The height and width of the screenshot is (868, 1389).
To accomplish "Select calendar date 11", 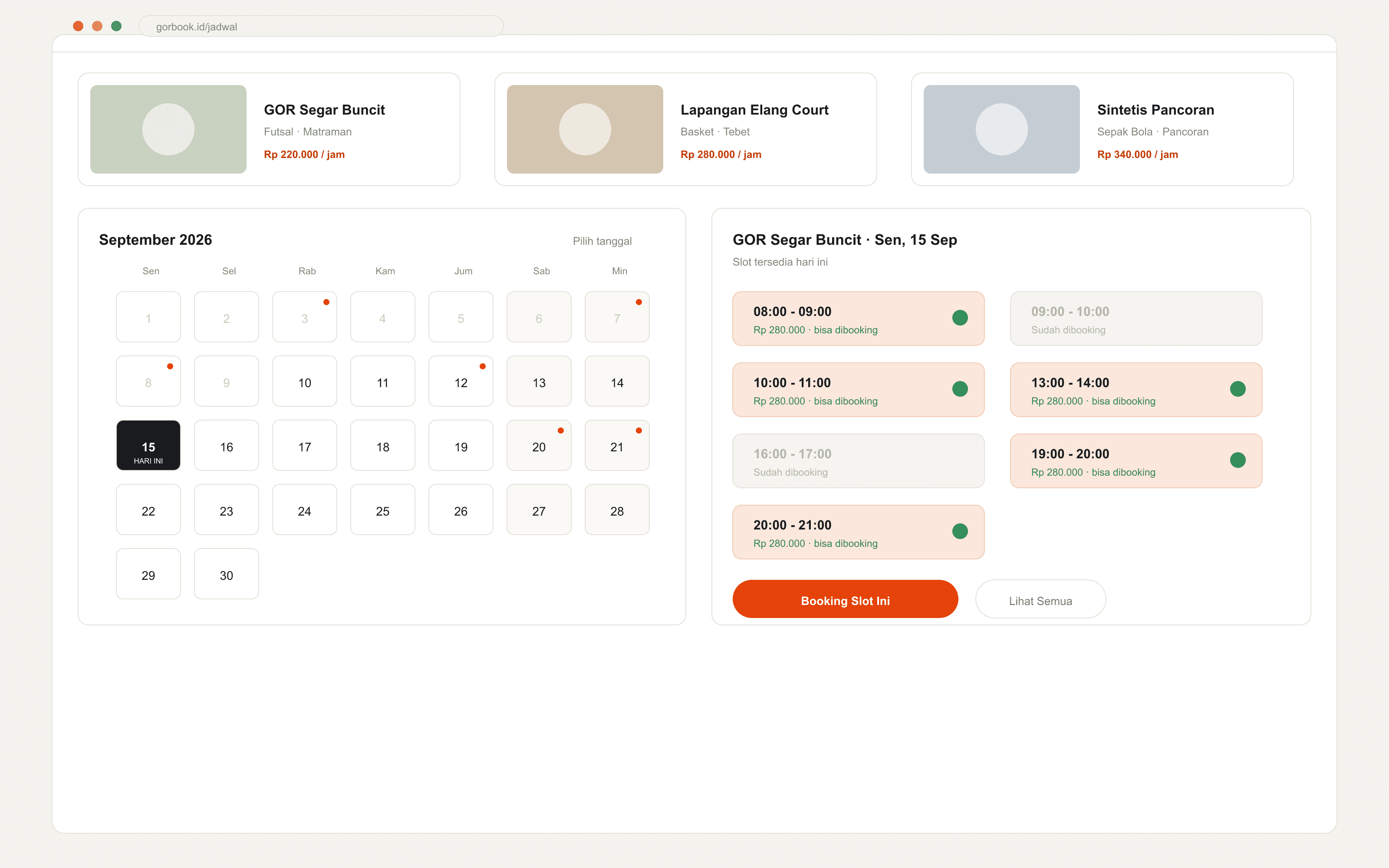I will click(x=383, y=381).
